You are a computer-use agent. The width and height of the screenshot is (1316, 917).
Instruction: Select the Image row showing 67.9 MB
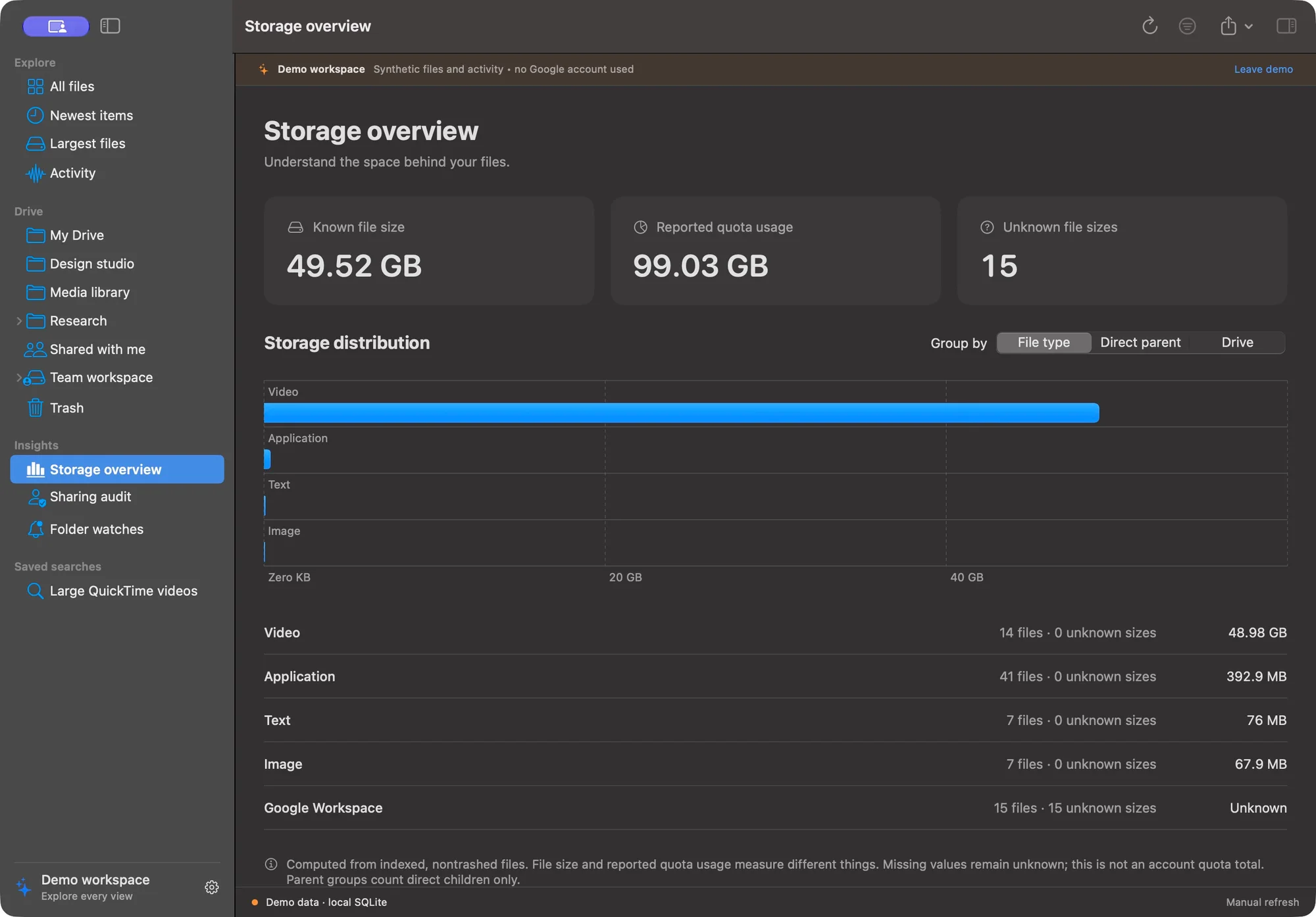tap(775, 764)
